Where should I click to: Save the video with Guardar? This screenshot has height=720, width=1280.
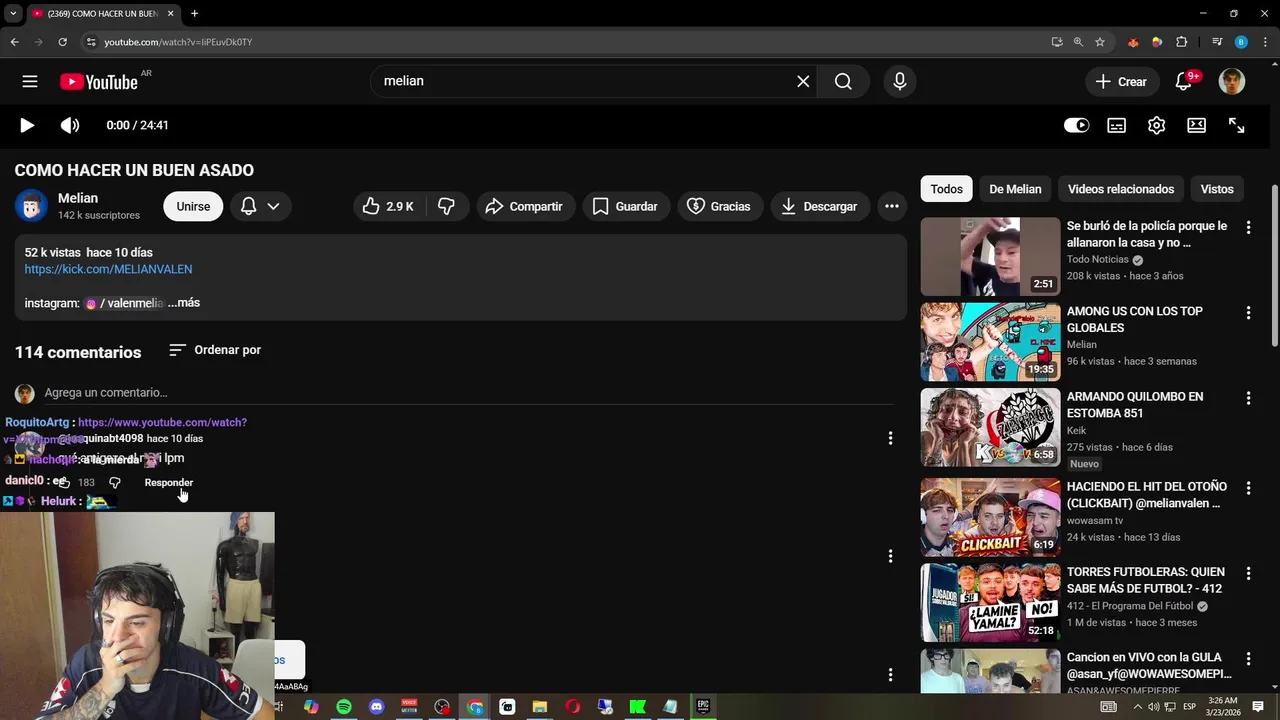point(625,206)
